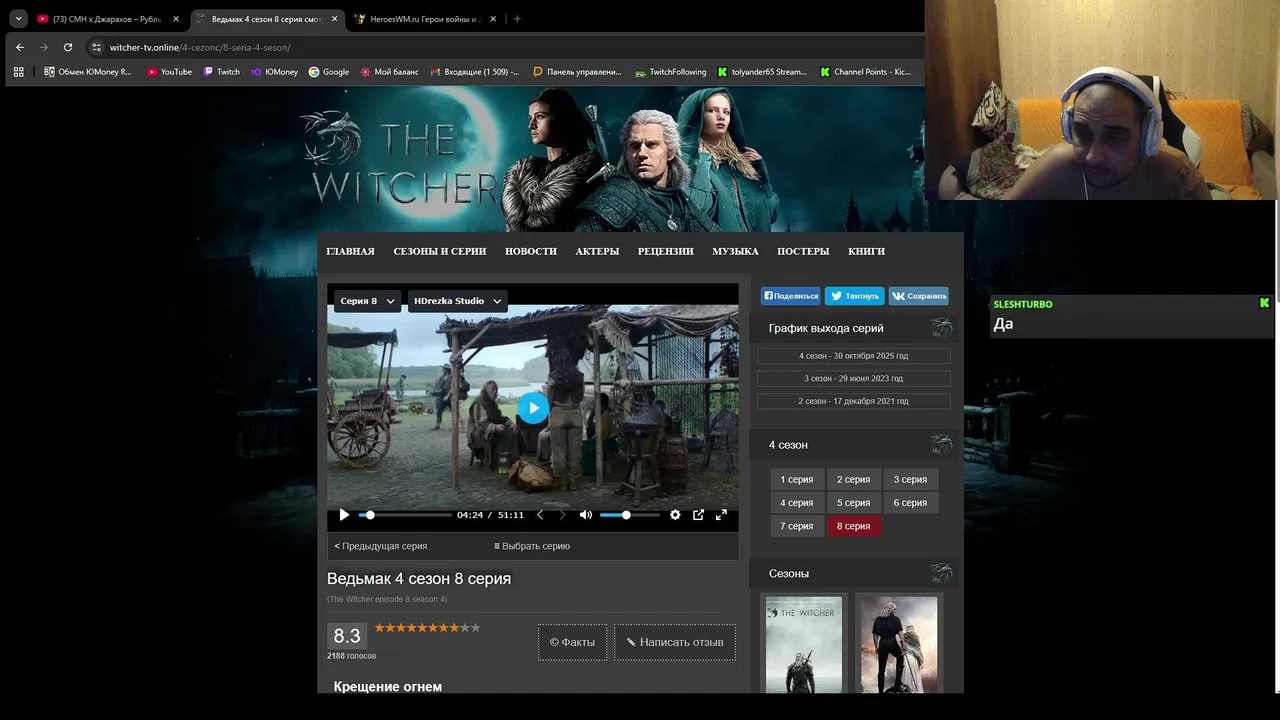Click the wolf medallion beside График выхода серий
Screen dimensions: 1280x720
point(941,328)
